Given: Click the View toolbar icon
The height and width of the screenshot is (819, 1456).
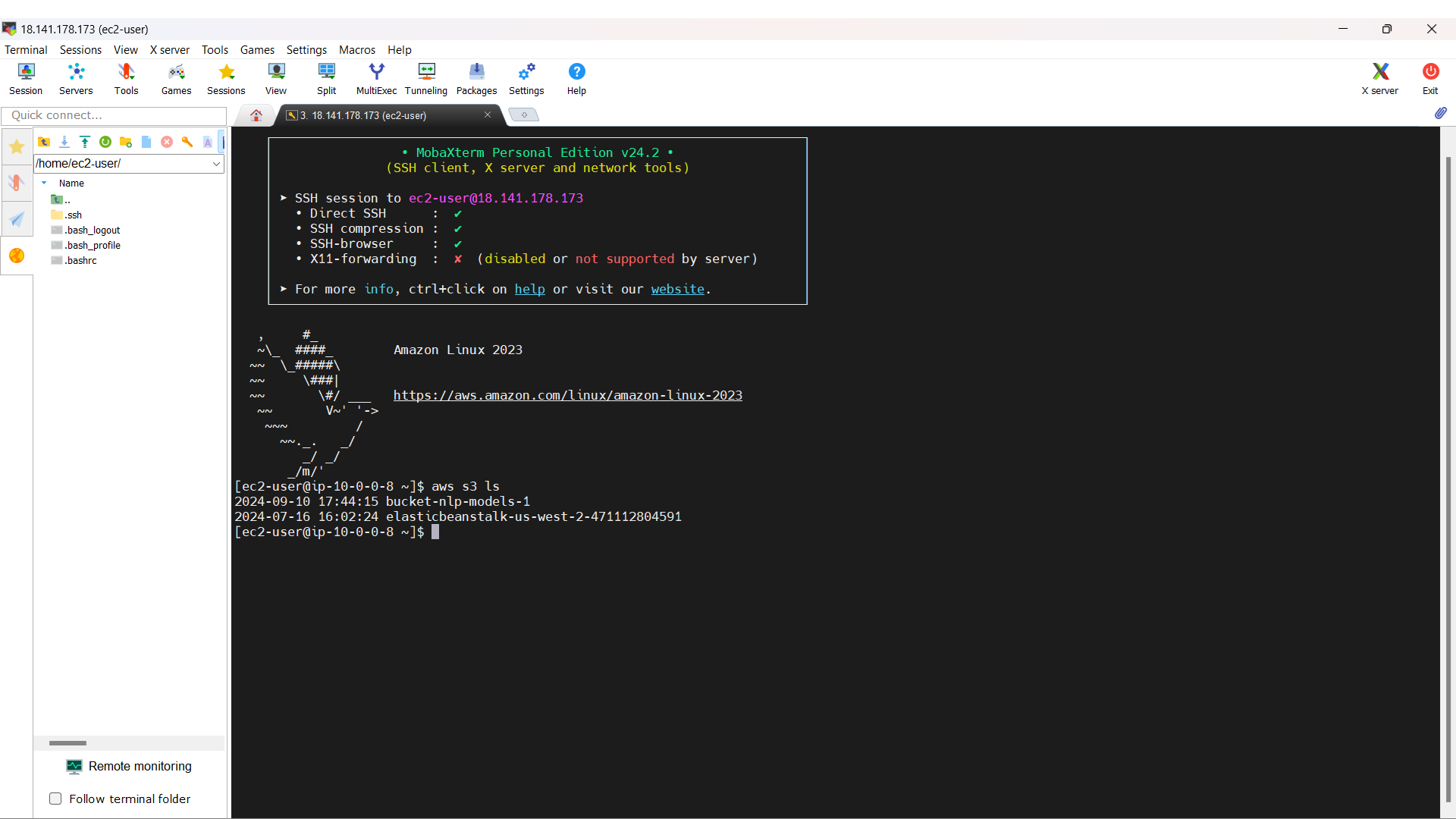Looking at the screenshot, I should click(x=276, y=79).
